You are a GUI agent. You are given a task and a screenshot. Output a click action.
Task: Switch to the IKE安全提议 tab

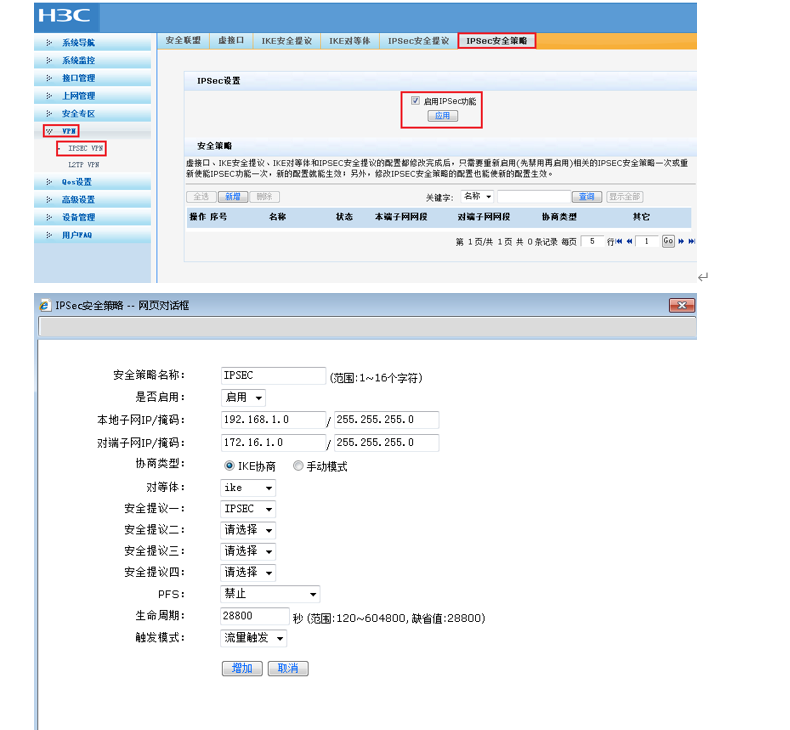[286, 41]
